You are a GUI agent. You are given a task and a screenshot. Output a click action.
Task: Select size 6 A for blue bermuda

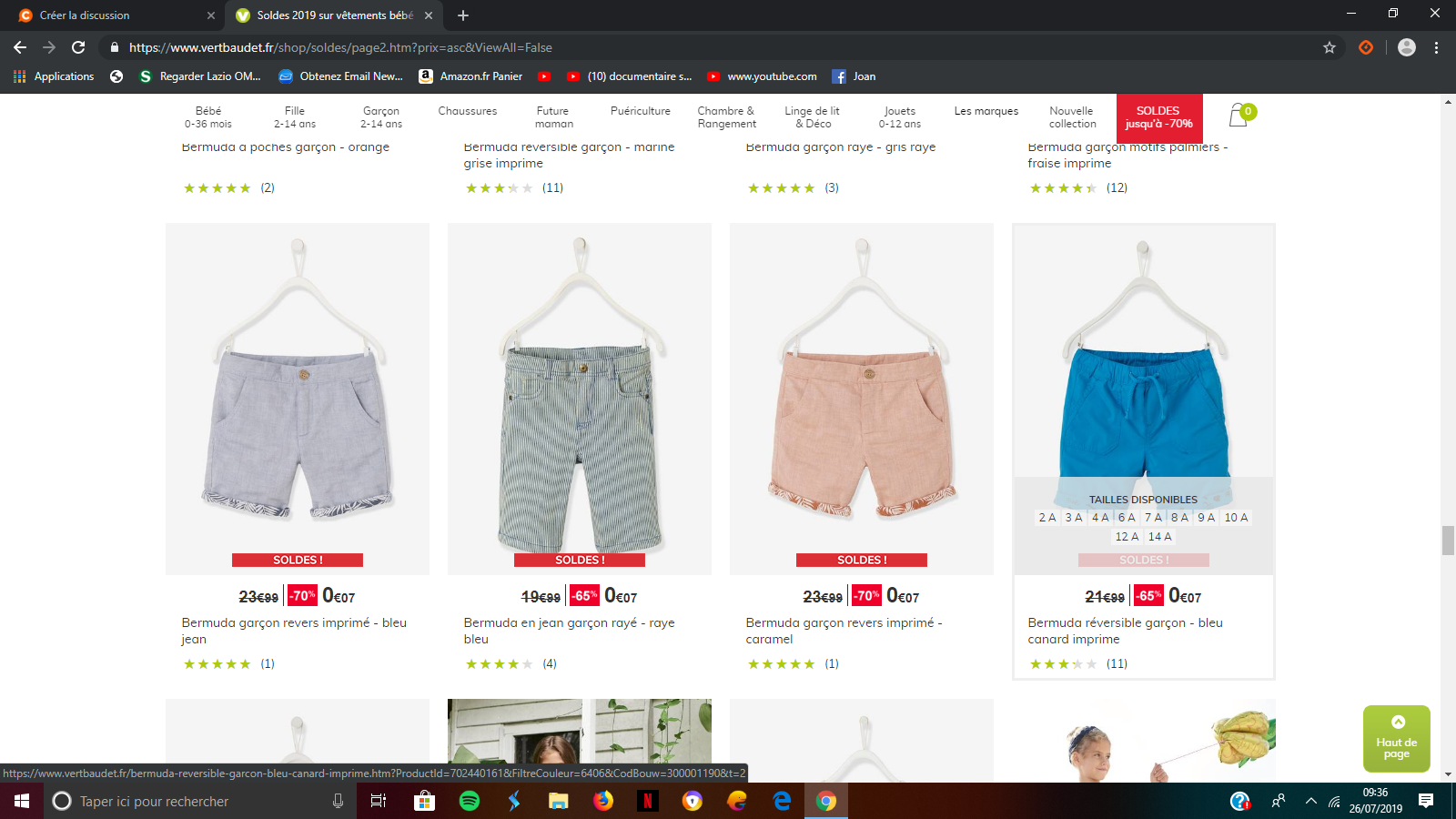click(1127, 518)
